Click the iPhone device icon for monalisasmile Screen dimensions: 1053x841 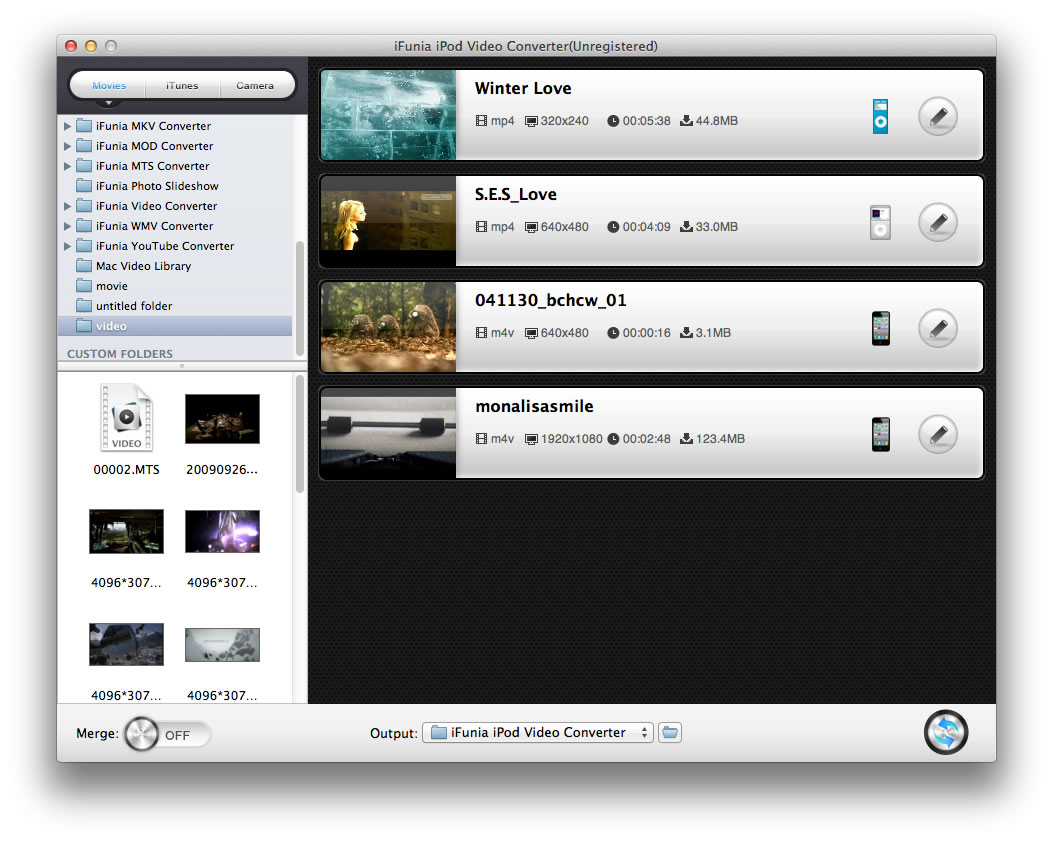(880, 435)
